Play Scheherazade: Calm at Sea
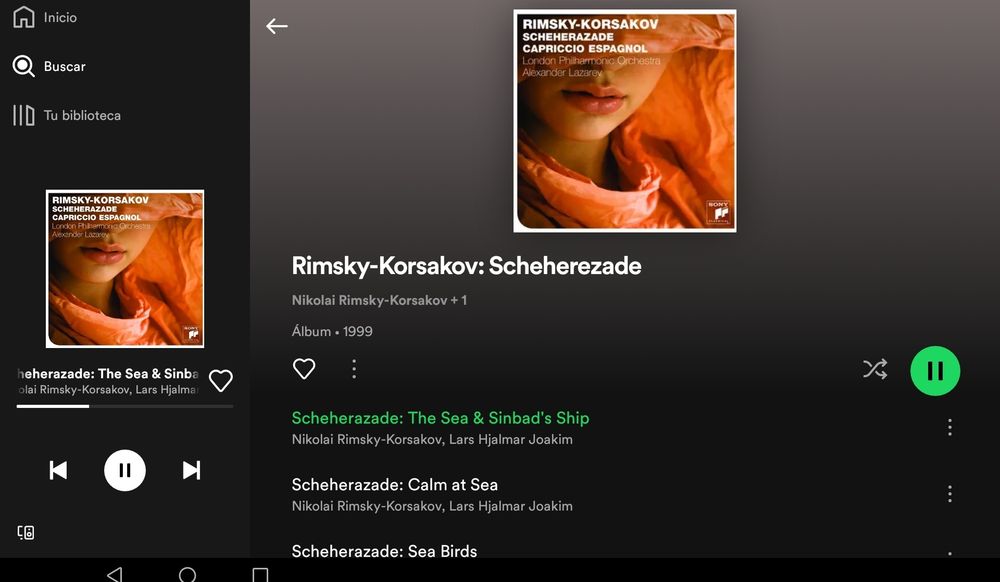This screenshot has height=582, width=1000. pyautogui.click(x=395, y=485)
